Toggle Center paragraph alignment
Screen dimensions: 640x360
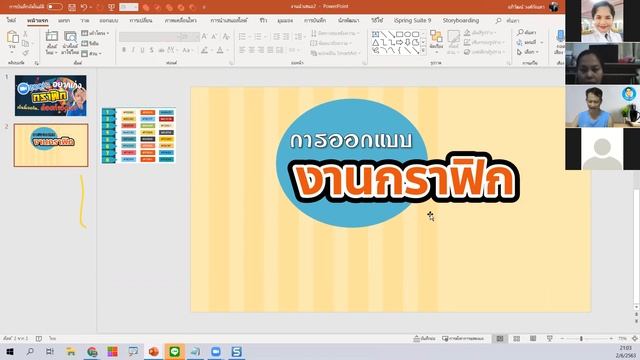252,50
